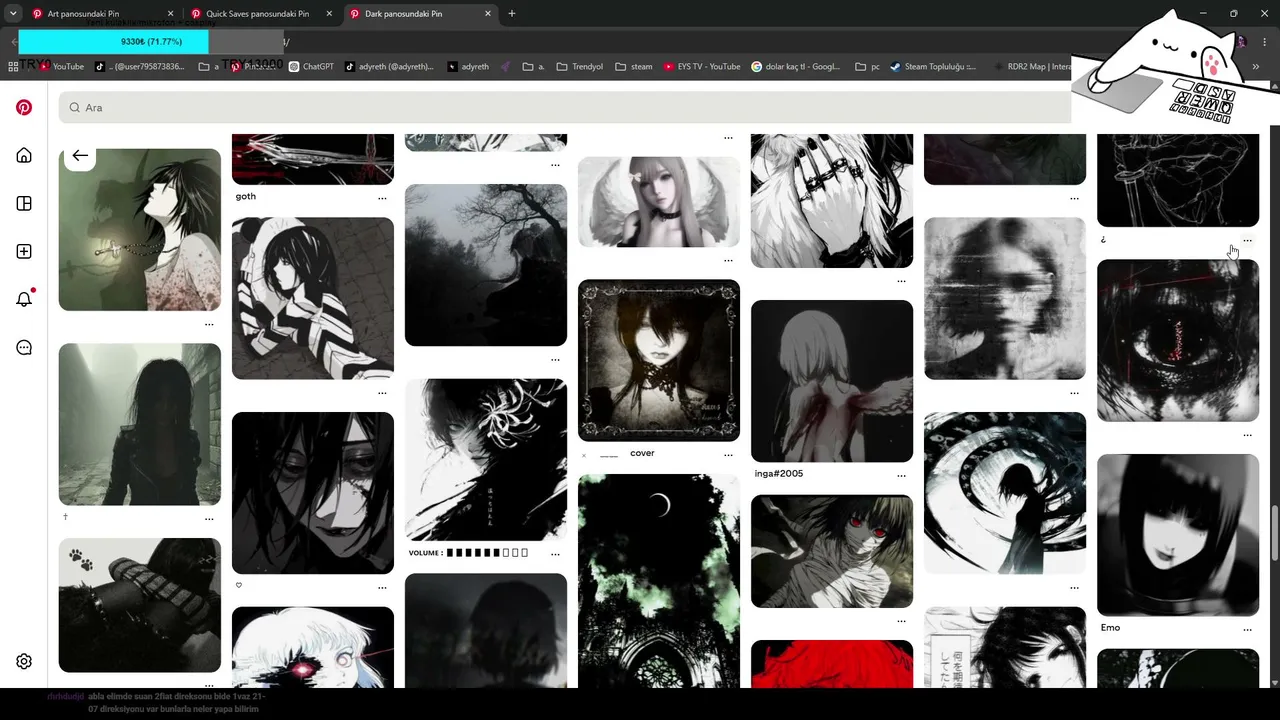Open the foggy bare tree forest pin
1280x720 pixels.
pyautogui.click(x=486, y=265)
